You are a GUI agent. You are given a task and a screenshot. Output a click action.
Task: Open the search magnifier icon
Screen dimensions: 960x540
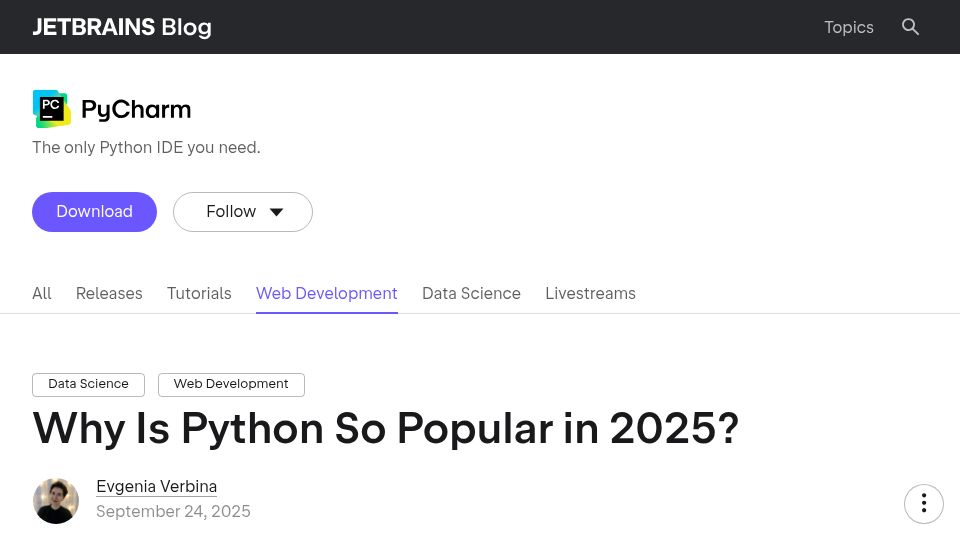(910, 27)
